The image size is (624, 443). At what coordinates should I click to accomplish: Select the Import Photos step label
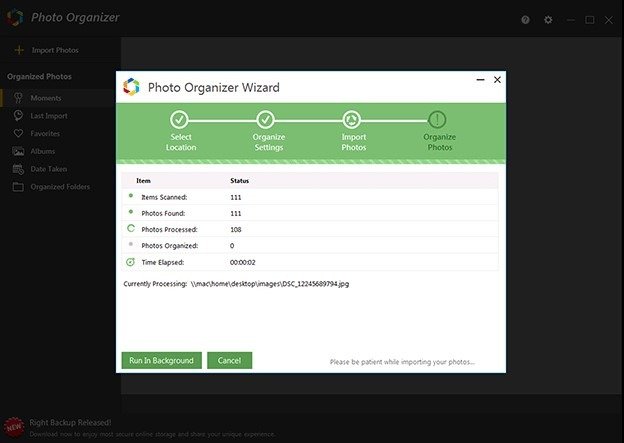coord(354,142)
